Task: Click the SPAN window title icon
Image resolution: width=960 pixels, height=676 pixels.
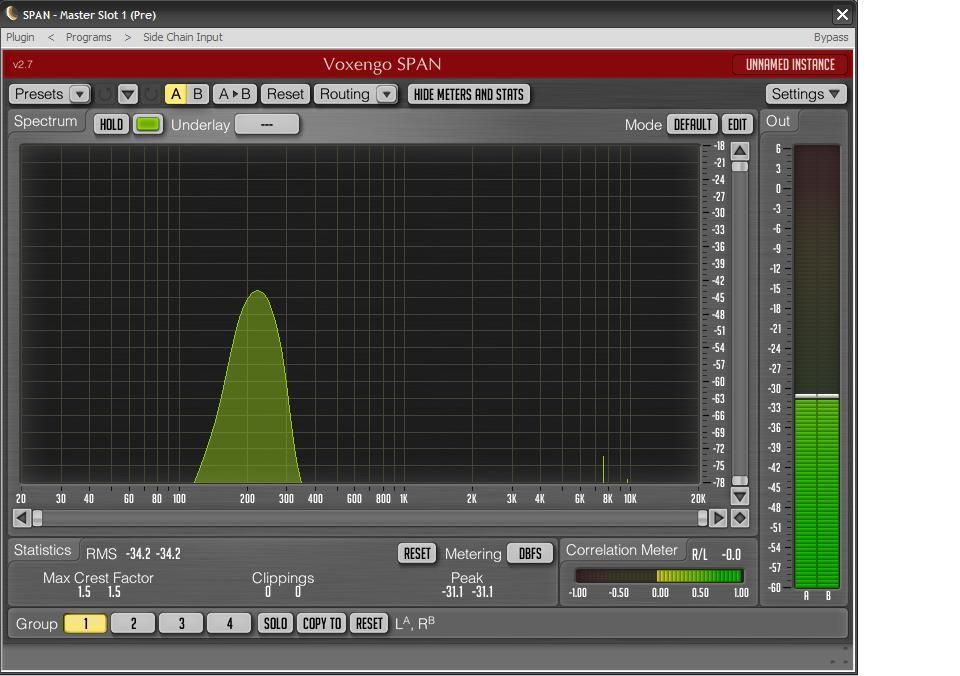Action: (x=12, y=13)
